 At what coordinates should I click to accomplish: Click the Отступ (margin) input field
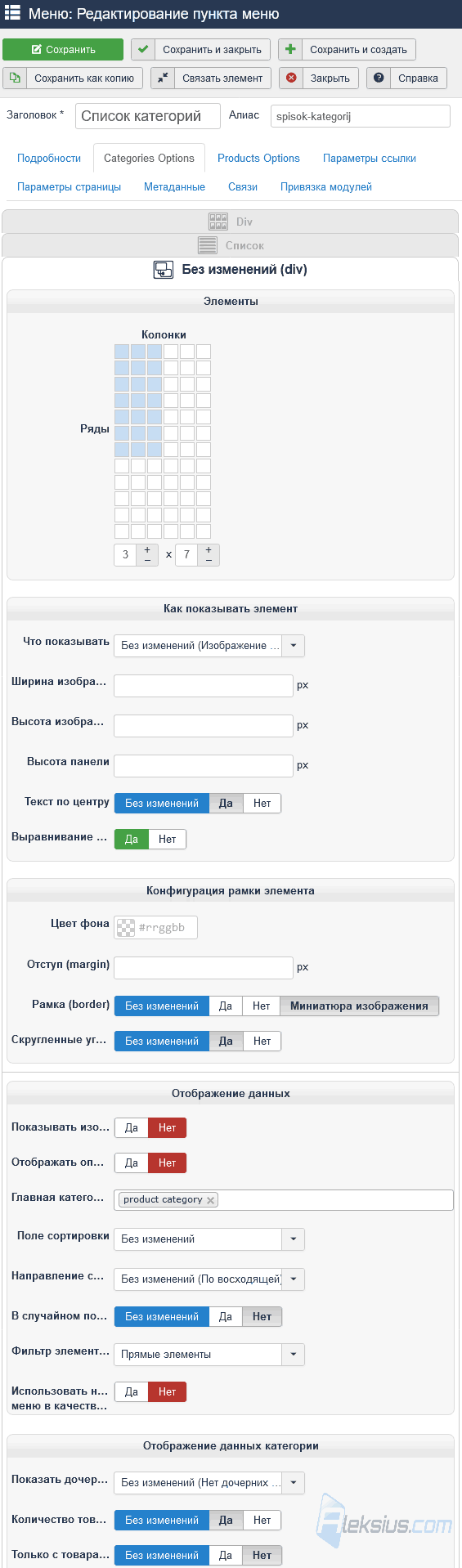point(204,967)
